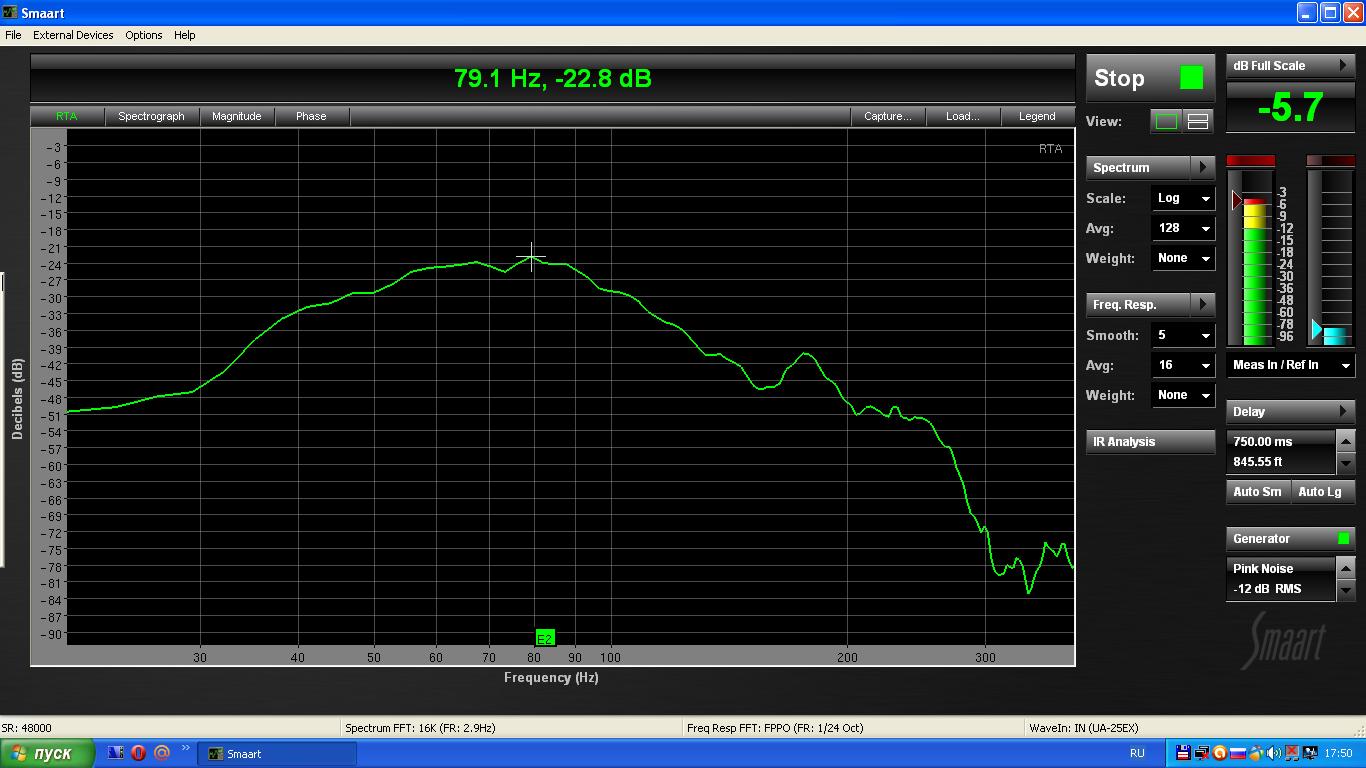
Task: Increase delay with the up stepper arrow
Action: click(1346, 441)
